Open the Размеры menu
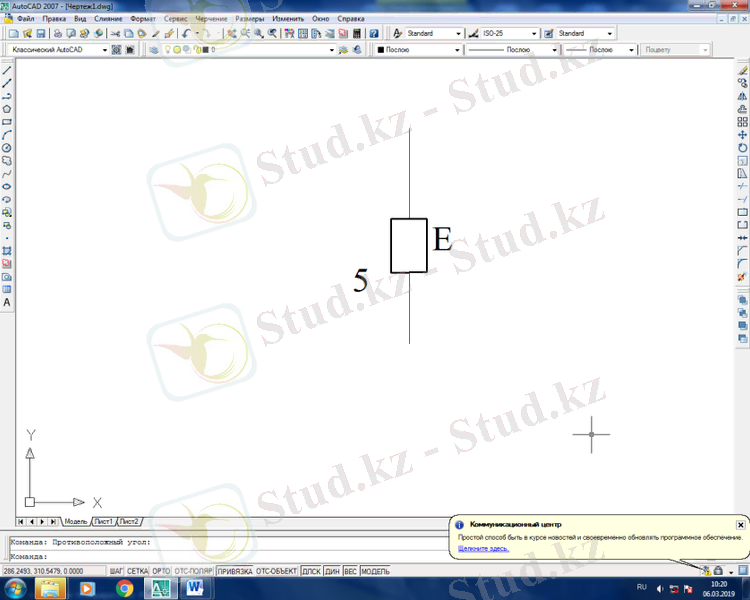Screen dimensions: 750x600 pos(250,19)
